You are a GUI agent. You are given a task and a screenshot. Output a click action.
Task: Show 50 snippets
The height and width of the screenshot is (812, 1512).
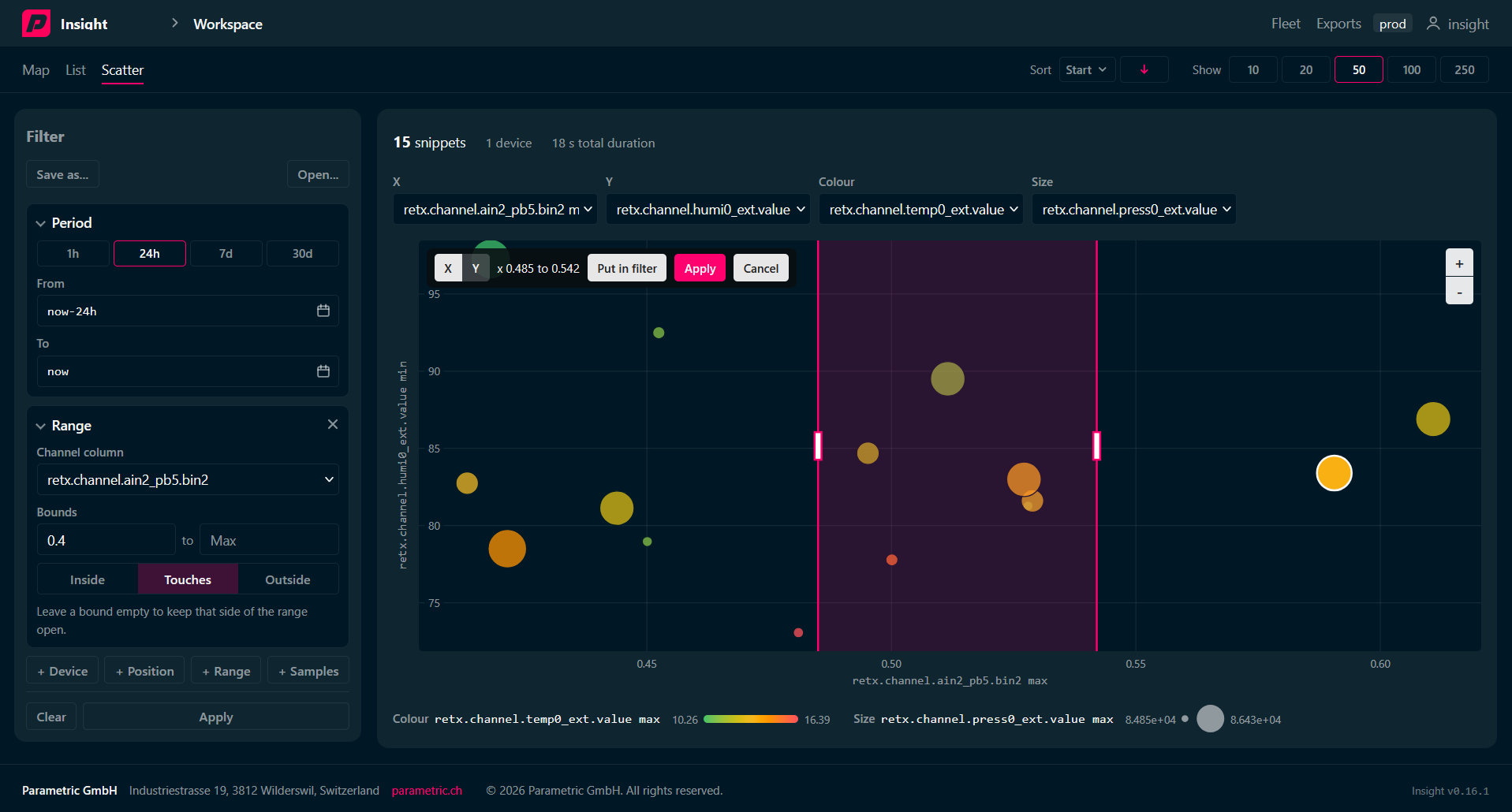coord(1359,70)
